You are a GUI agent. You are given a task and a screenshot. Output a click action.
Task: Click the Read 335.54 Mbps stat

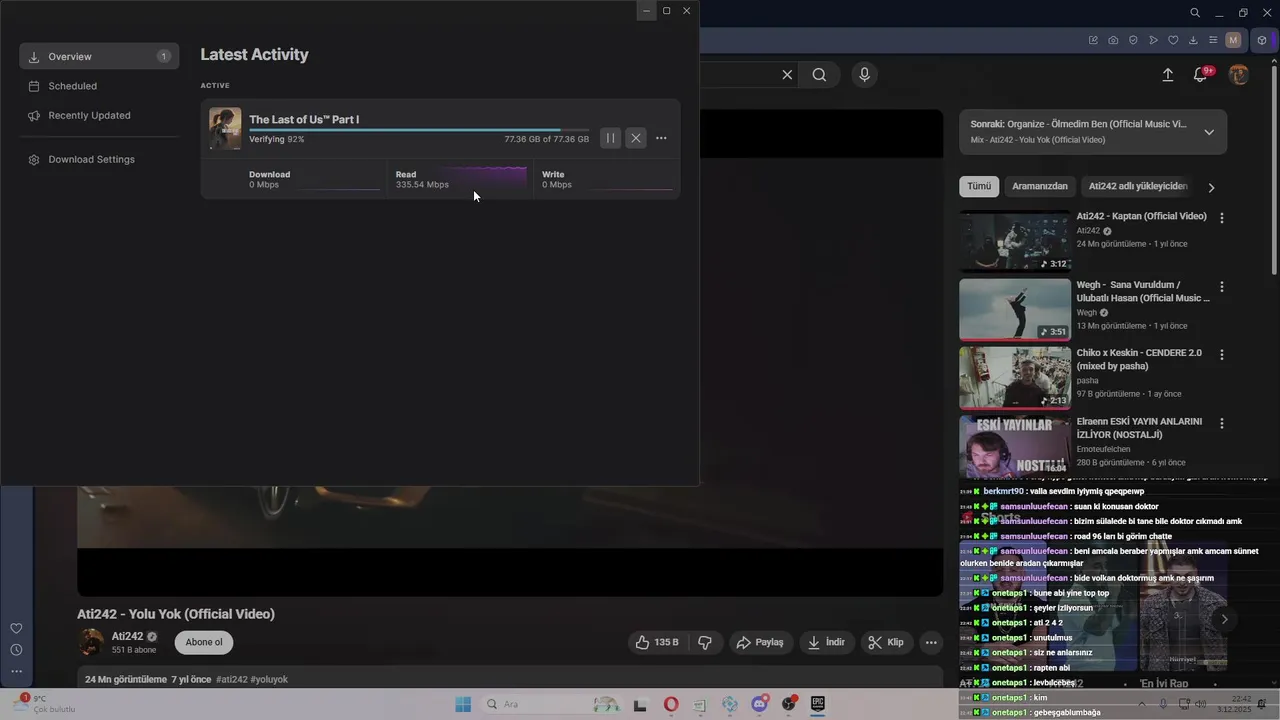tap(460, 179)
